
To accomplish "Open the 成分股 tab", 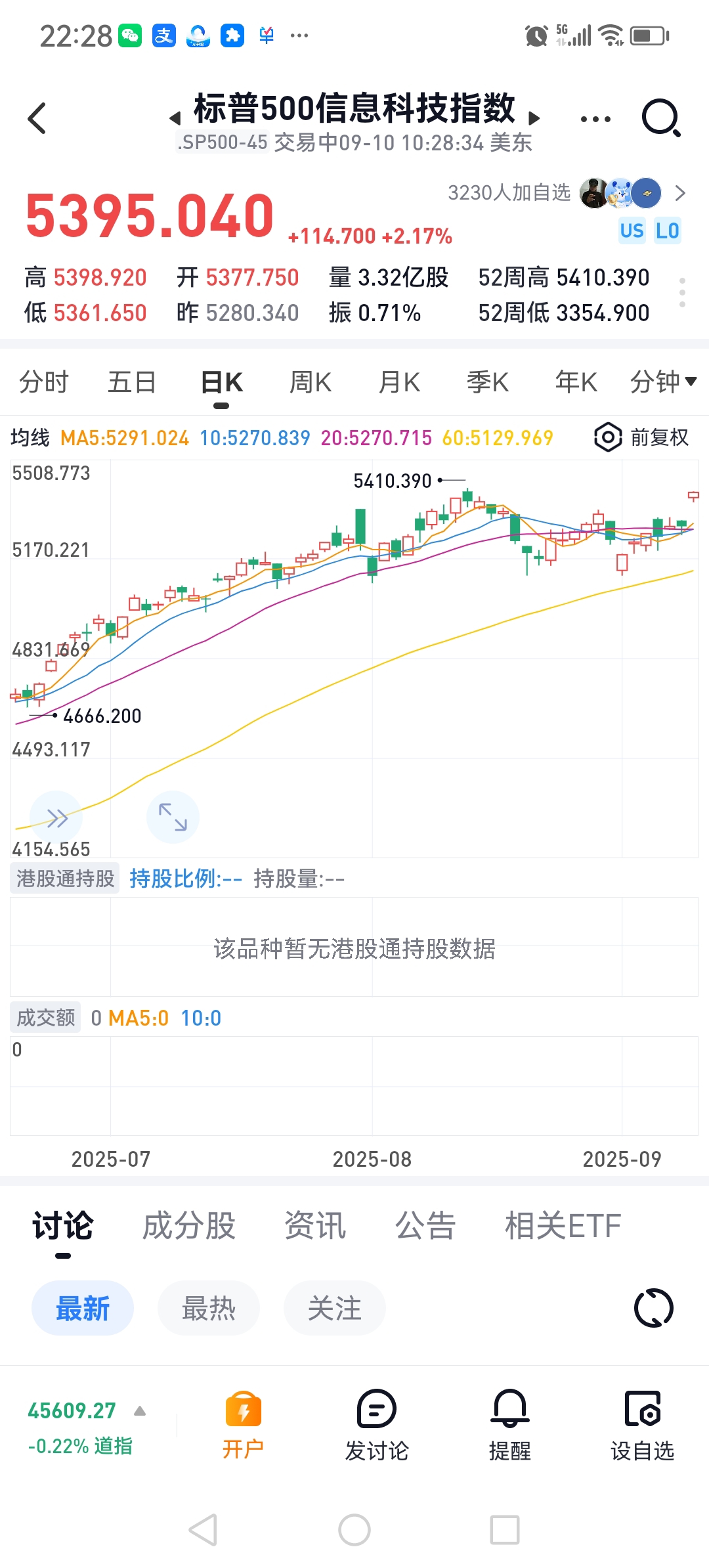I will coord(189,1226).
